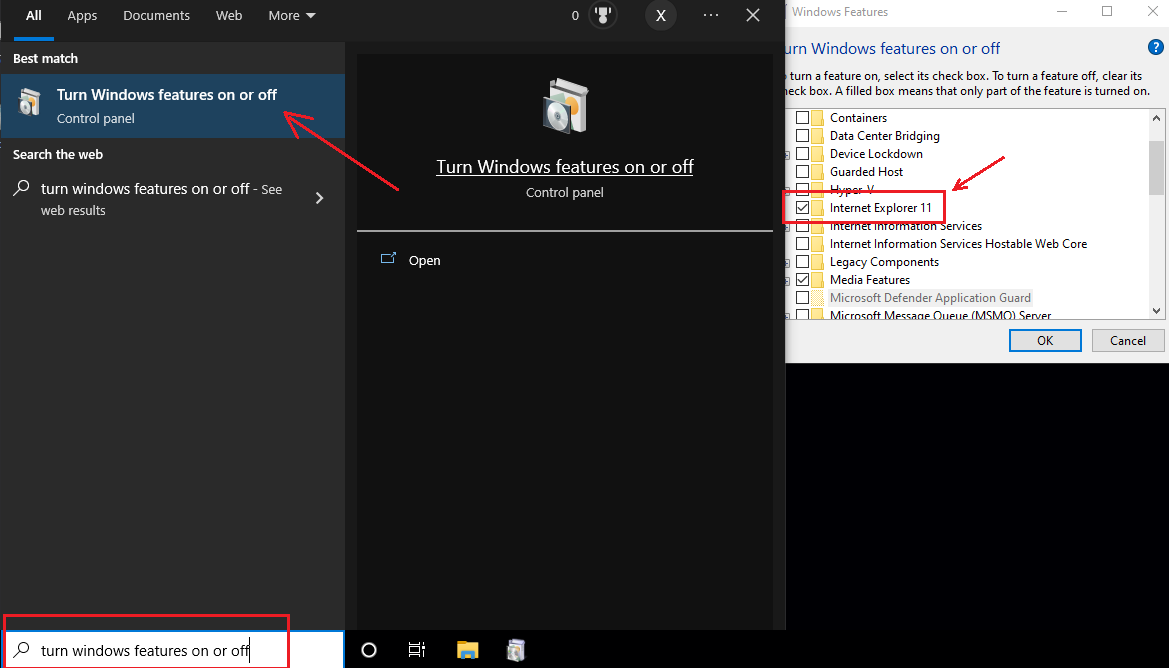1169x668 pixels.
Task: Uncheck the Internet Explorer 11 checkbox
Action: click(x=802, y=208)
